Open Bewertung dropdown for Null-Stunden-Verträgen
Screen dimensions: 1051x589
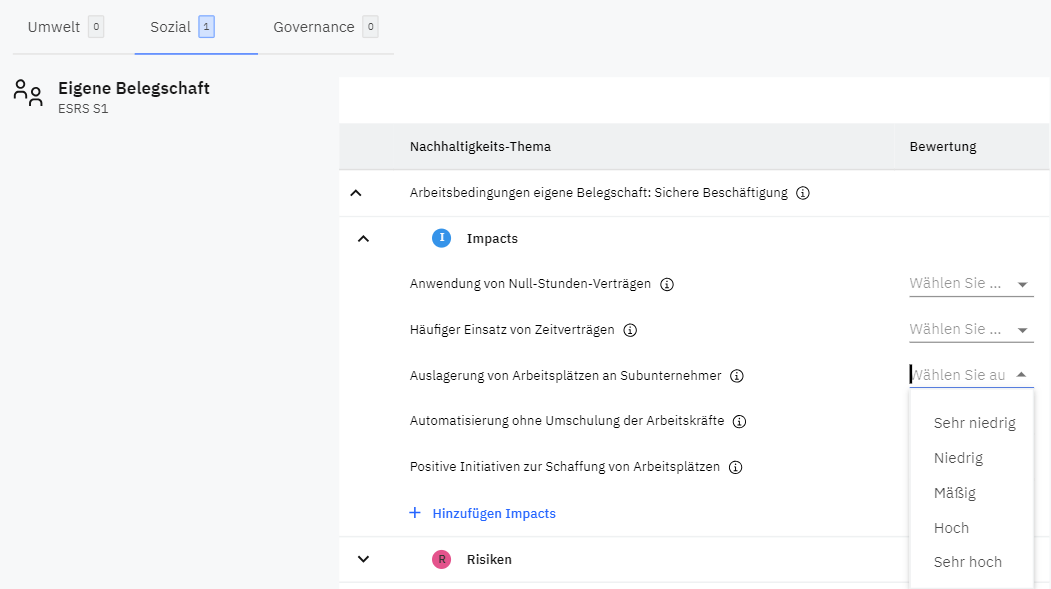tap(968, 284)
